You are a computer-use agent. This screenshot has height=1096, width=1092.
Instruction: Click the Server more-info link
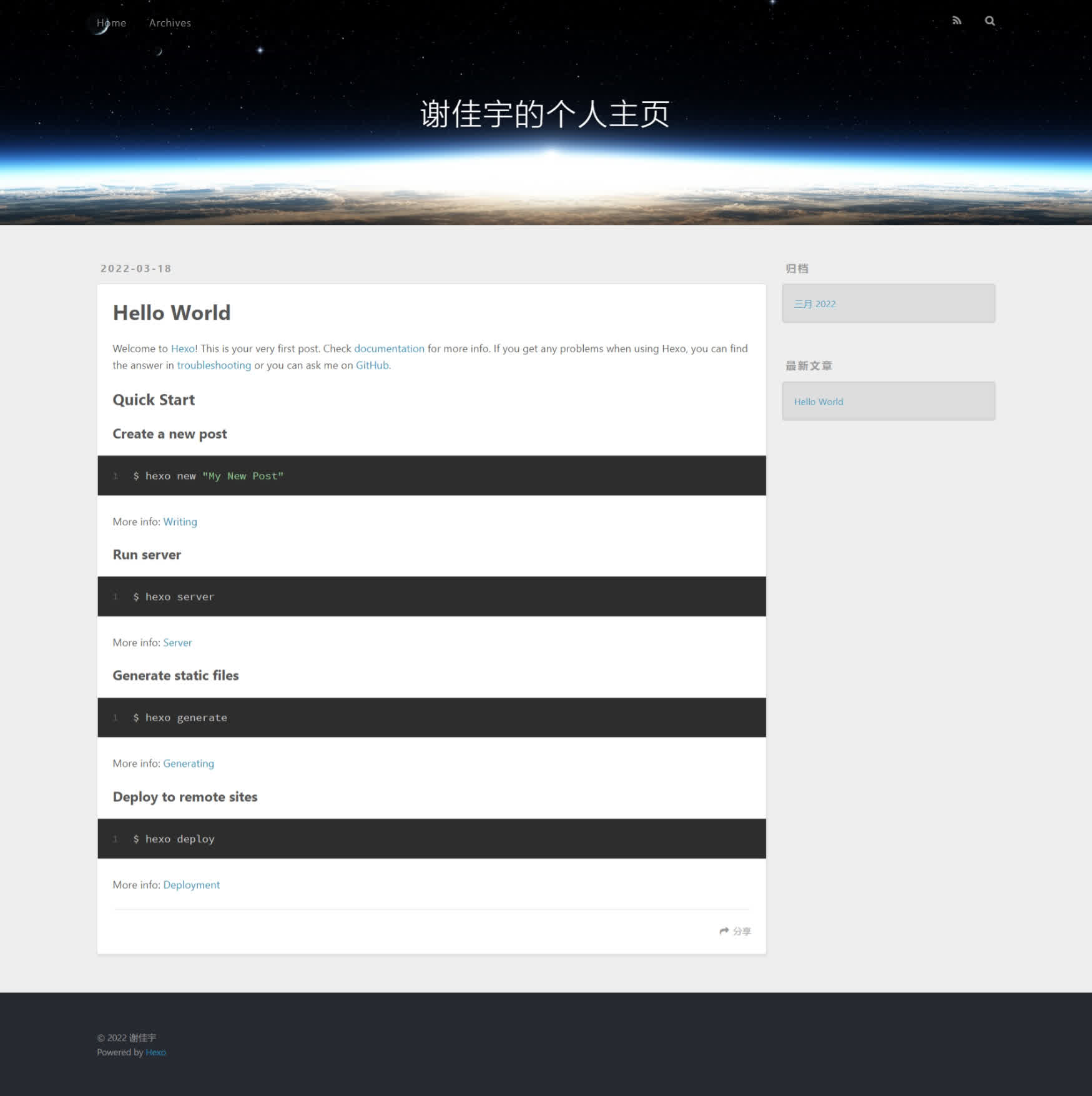(177, 643)
